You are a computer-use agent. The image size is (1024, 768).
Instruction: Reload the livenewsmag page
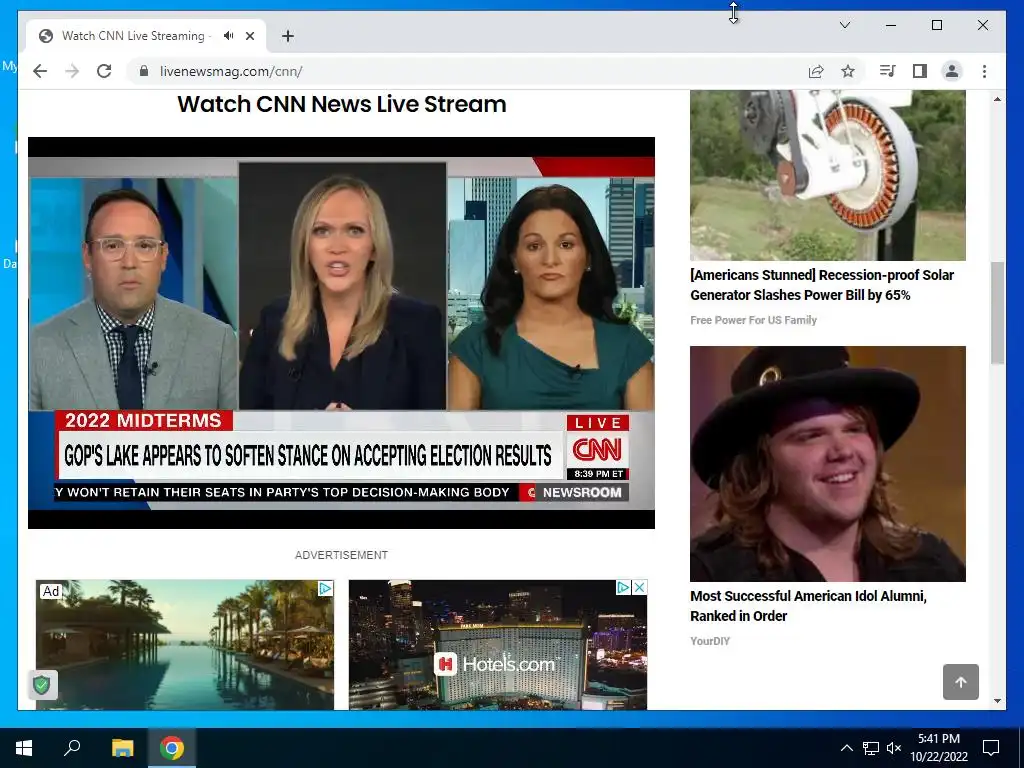[x=104, y=71]
